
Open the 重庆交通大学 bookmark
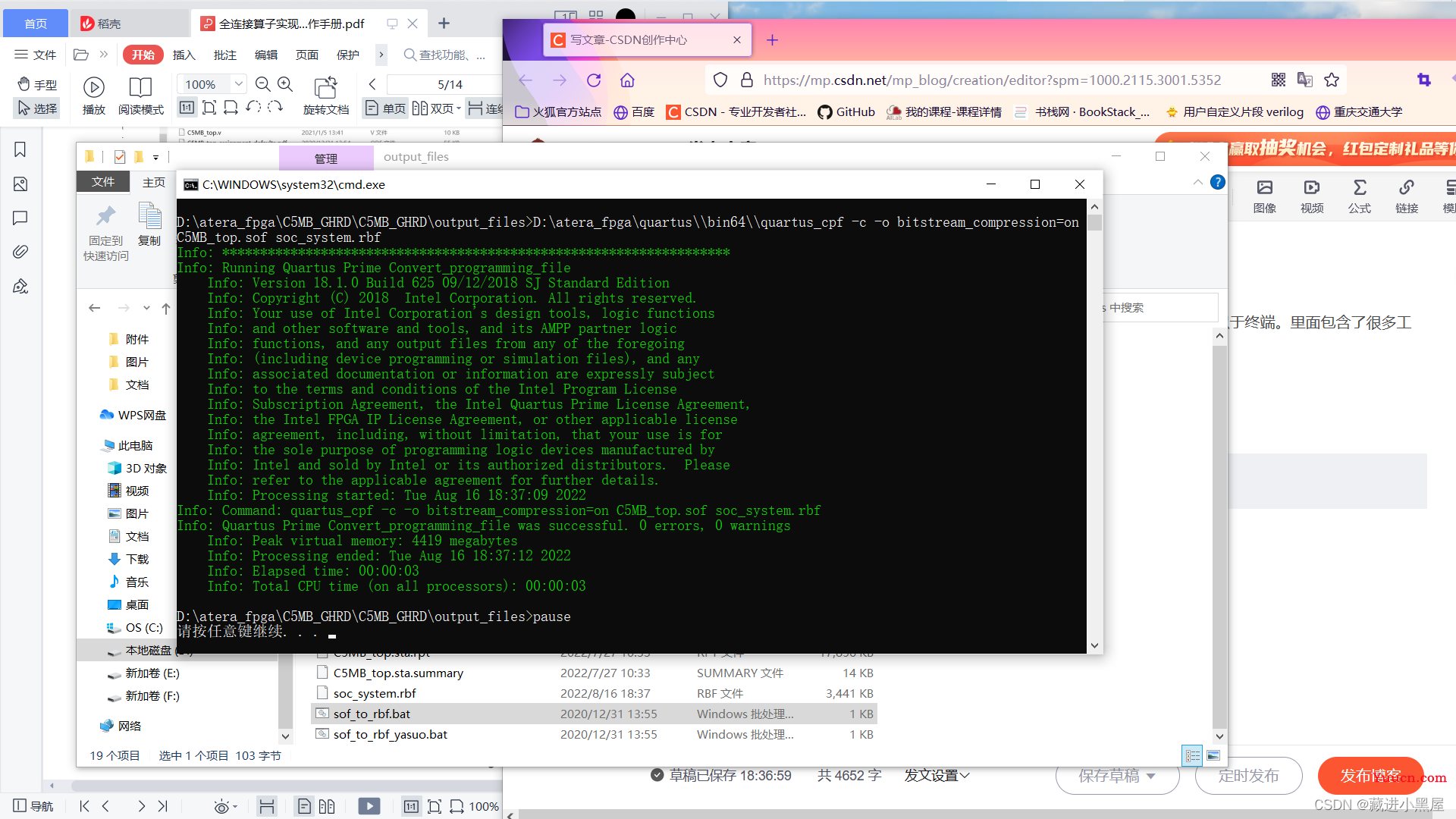[1359, 111]
